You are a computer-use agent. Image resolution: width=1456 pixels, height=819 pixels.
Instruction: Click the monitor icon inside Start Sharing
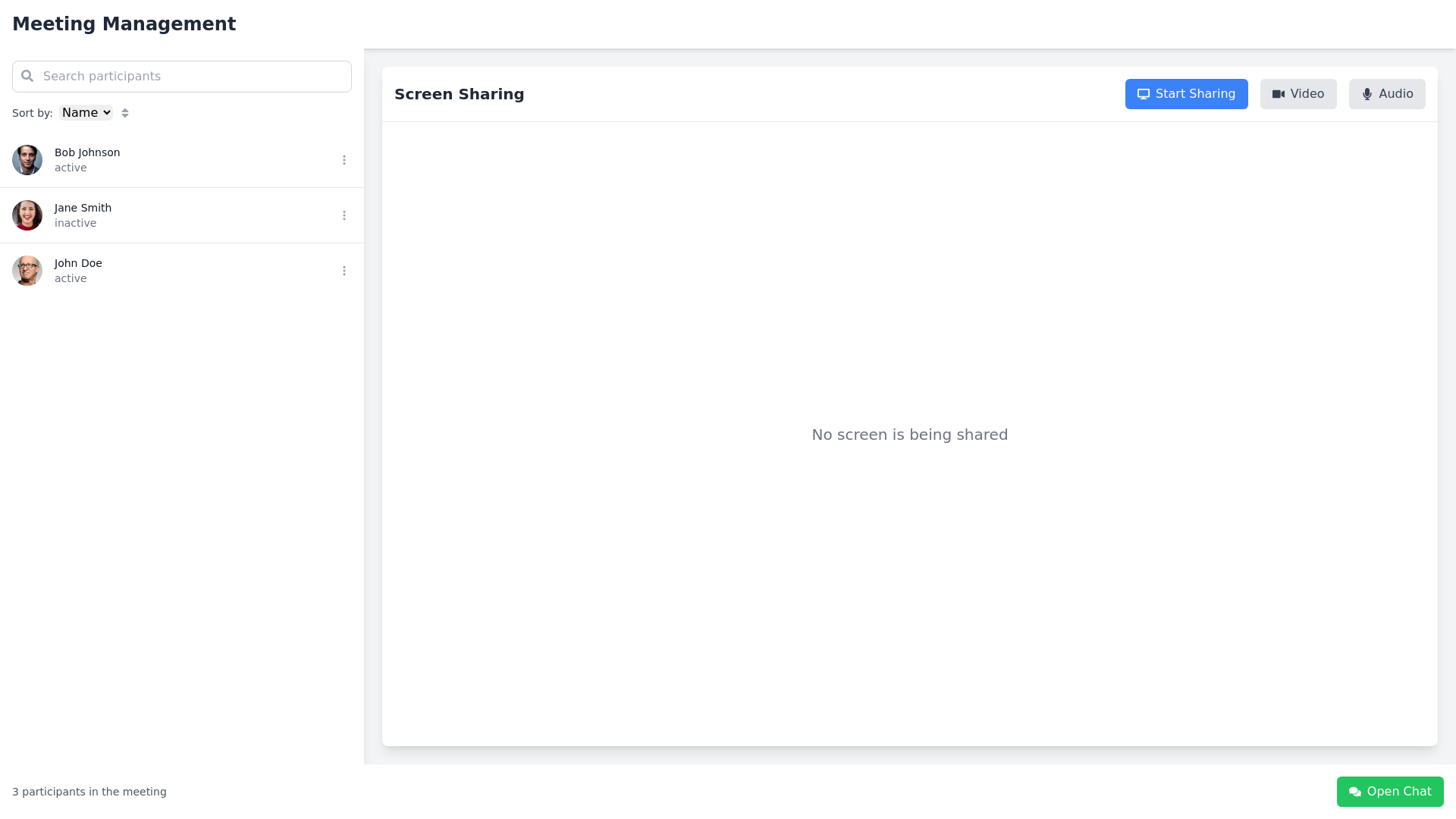pos(1144,94)
